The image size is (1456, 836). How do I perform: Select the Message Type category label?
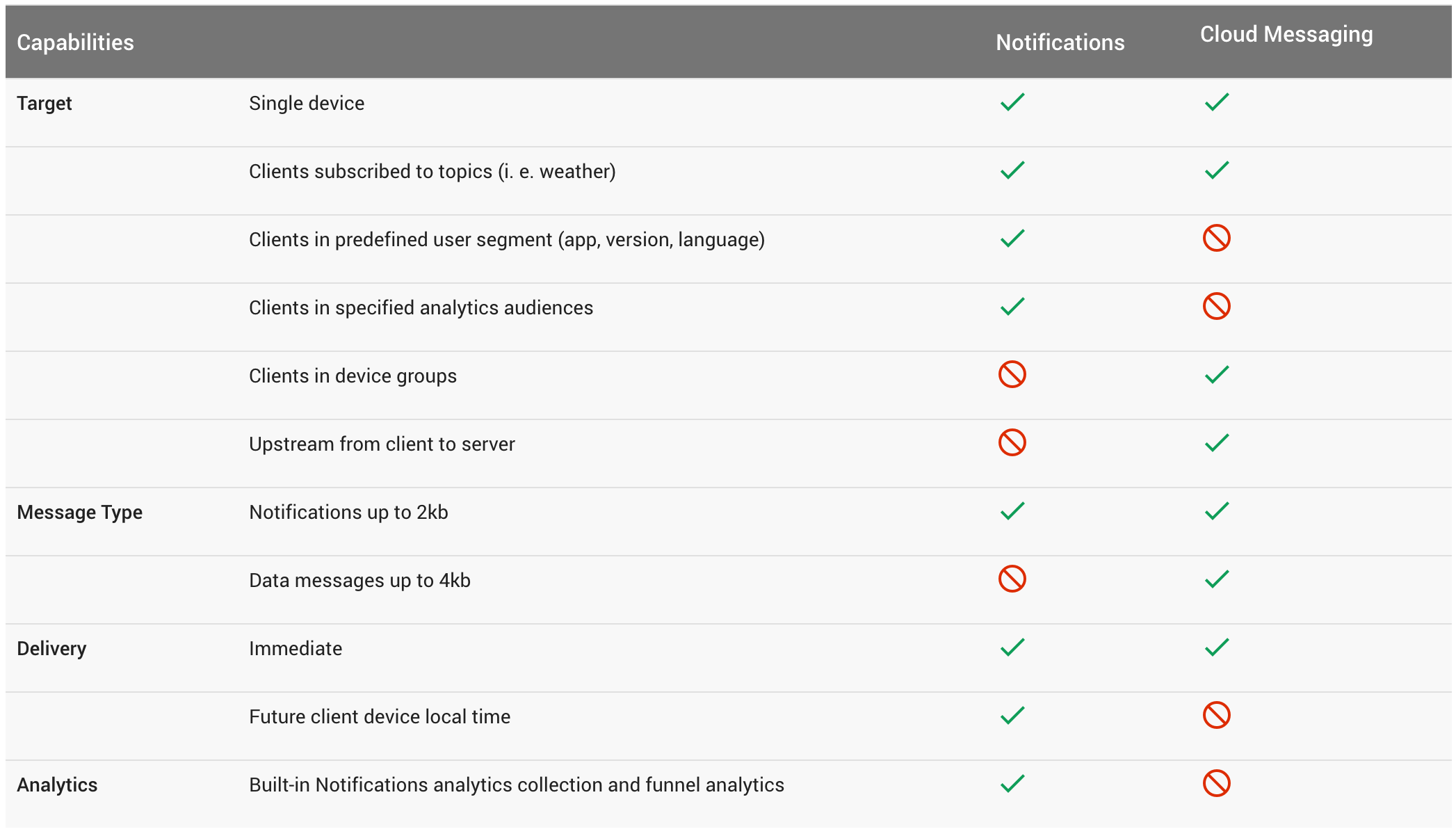pos(79,513)
